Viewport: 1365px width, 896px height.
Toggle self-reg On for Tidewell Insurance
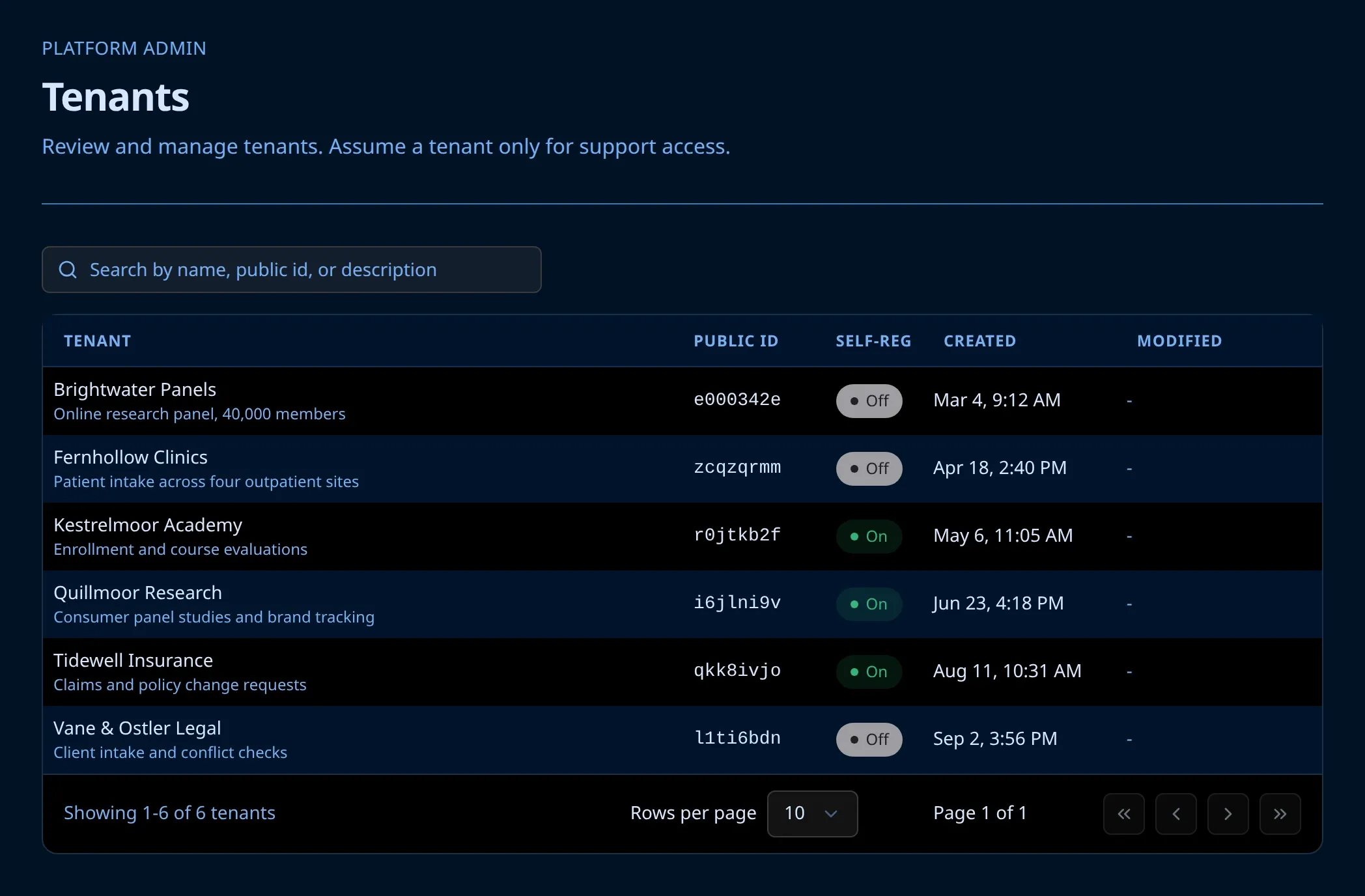point(869,671)
